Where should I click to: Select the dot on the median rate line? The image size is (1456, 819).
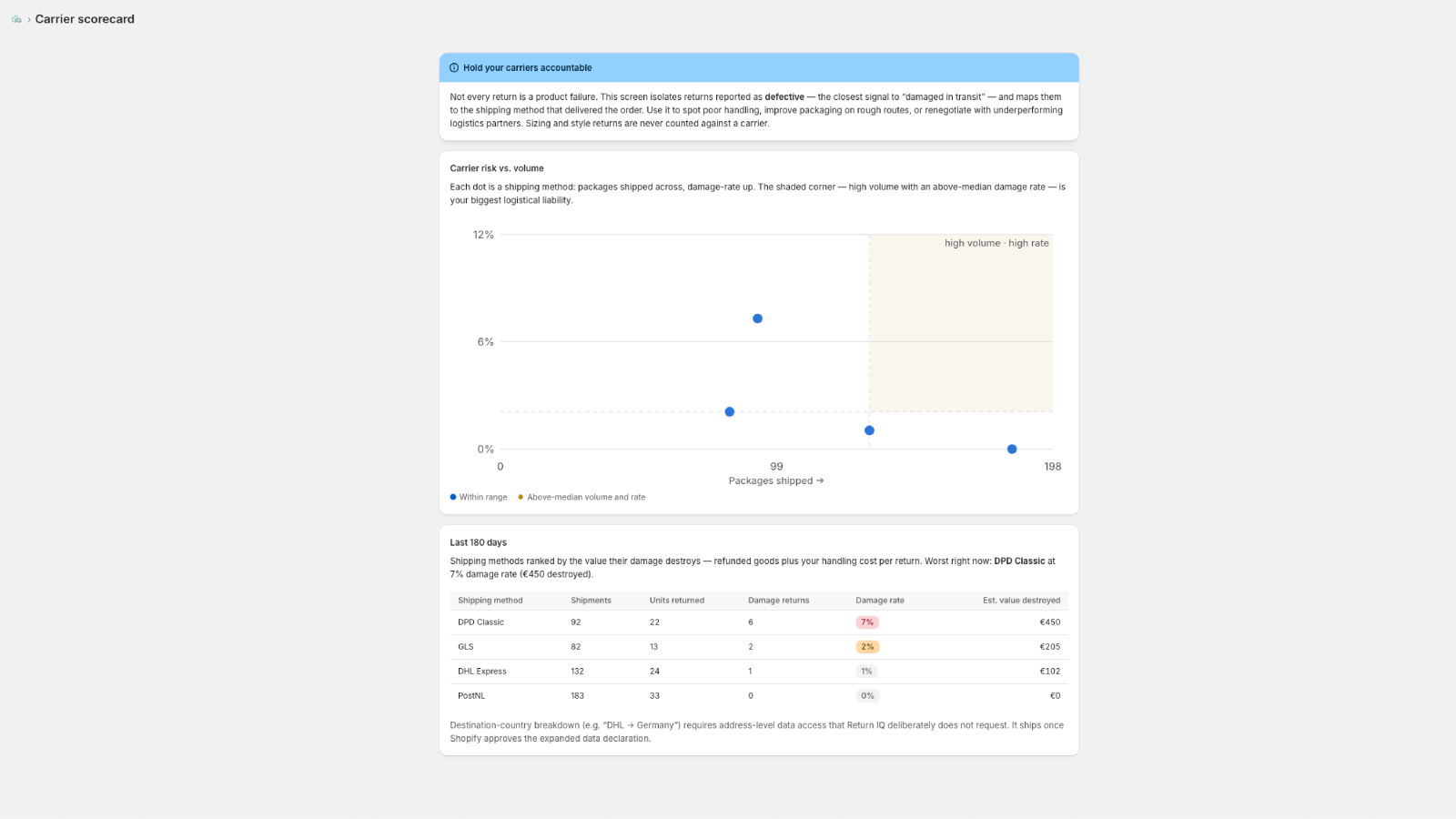click(729, 412)
